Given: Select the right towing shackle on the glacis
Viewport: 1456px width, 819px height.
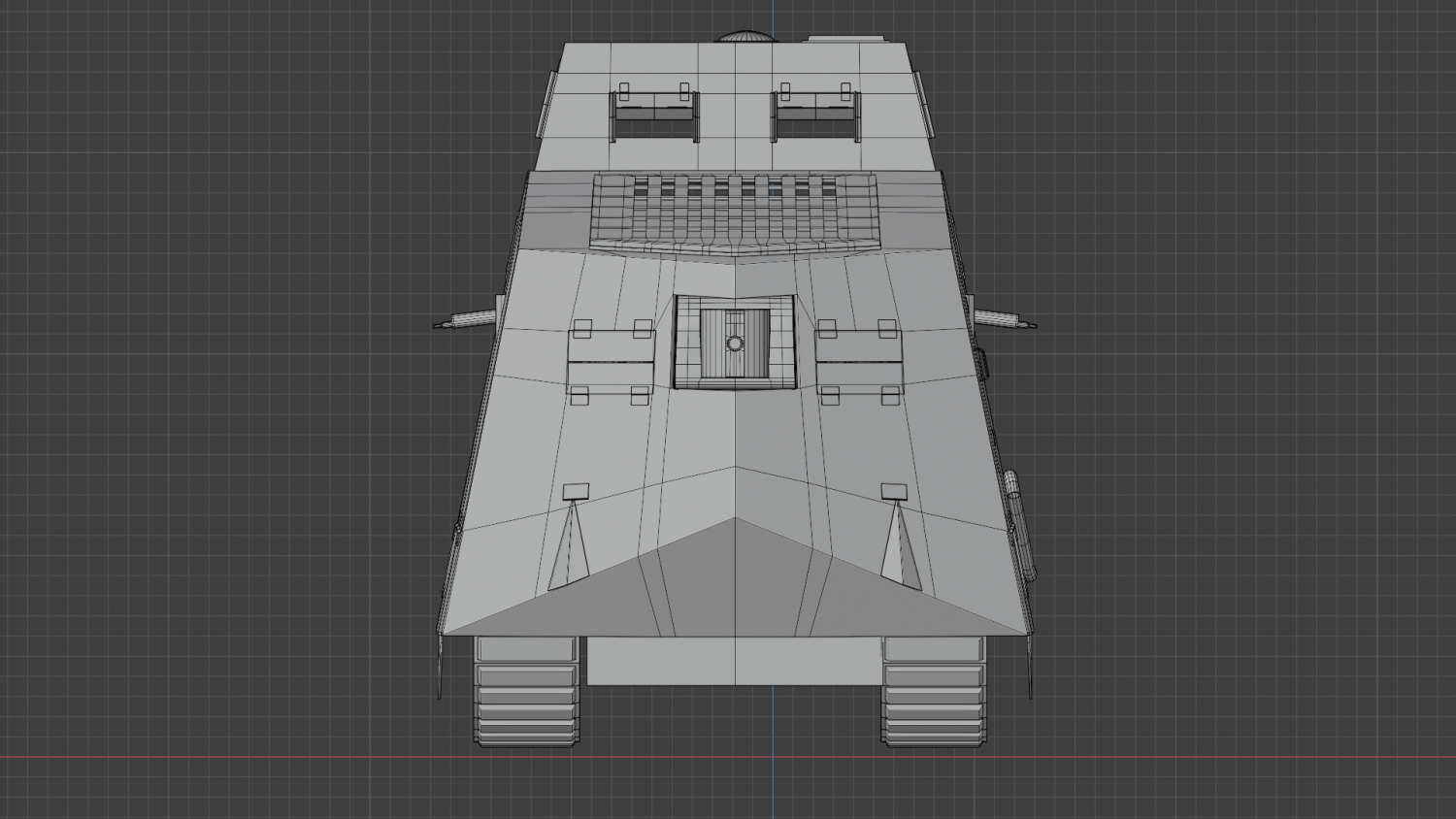Looking at the screenshot, I should point(893,490).
